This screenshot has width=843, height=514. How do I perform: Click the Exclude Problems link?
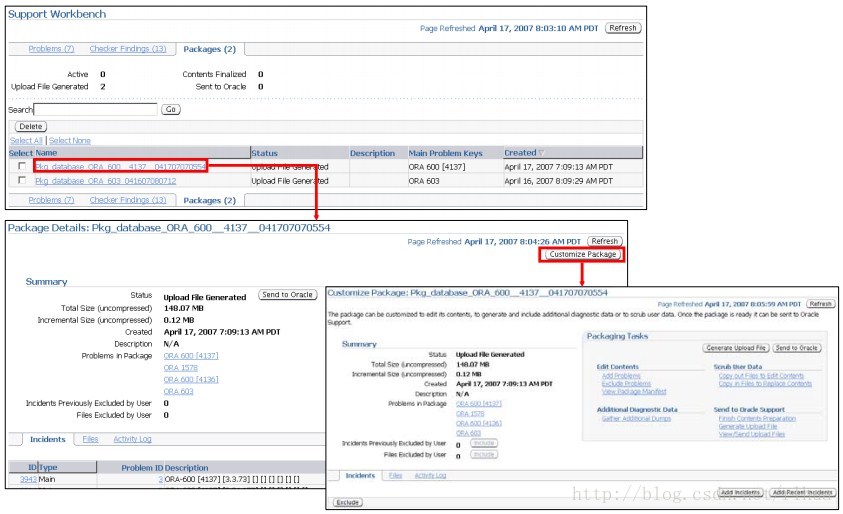(x=626, y=384)
